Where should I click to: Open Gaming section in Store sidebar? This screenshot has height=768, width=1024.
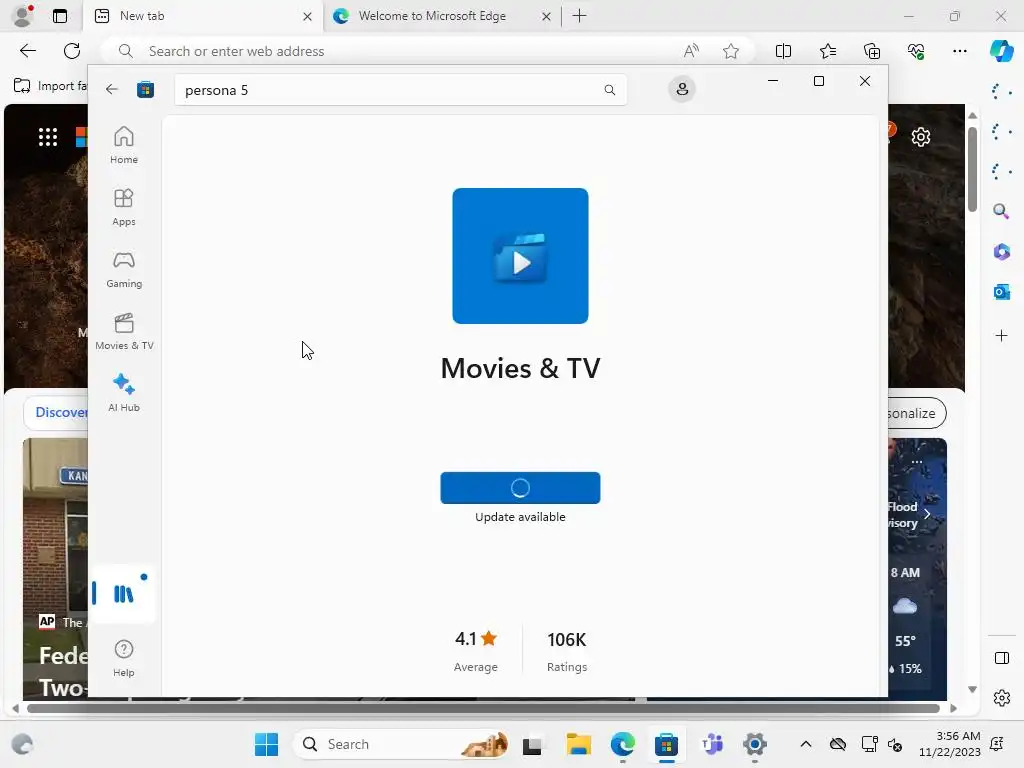pos(123,269)
